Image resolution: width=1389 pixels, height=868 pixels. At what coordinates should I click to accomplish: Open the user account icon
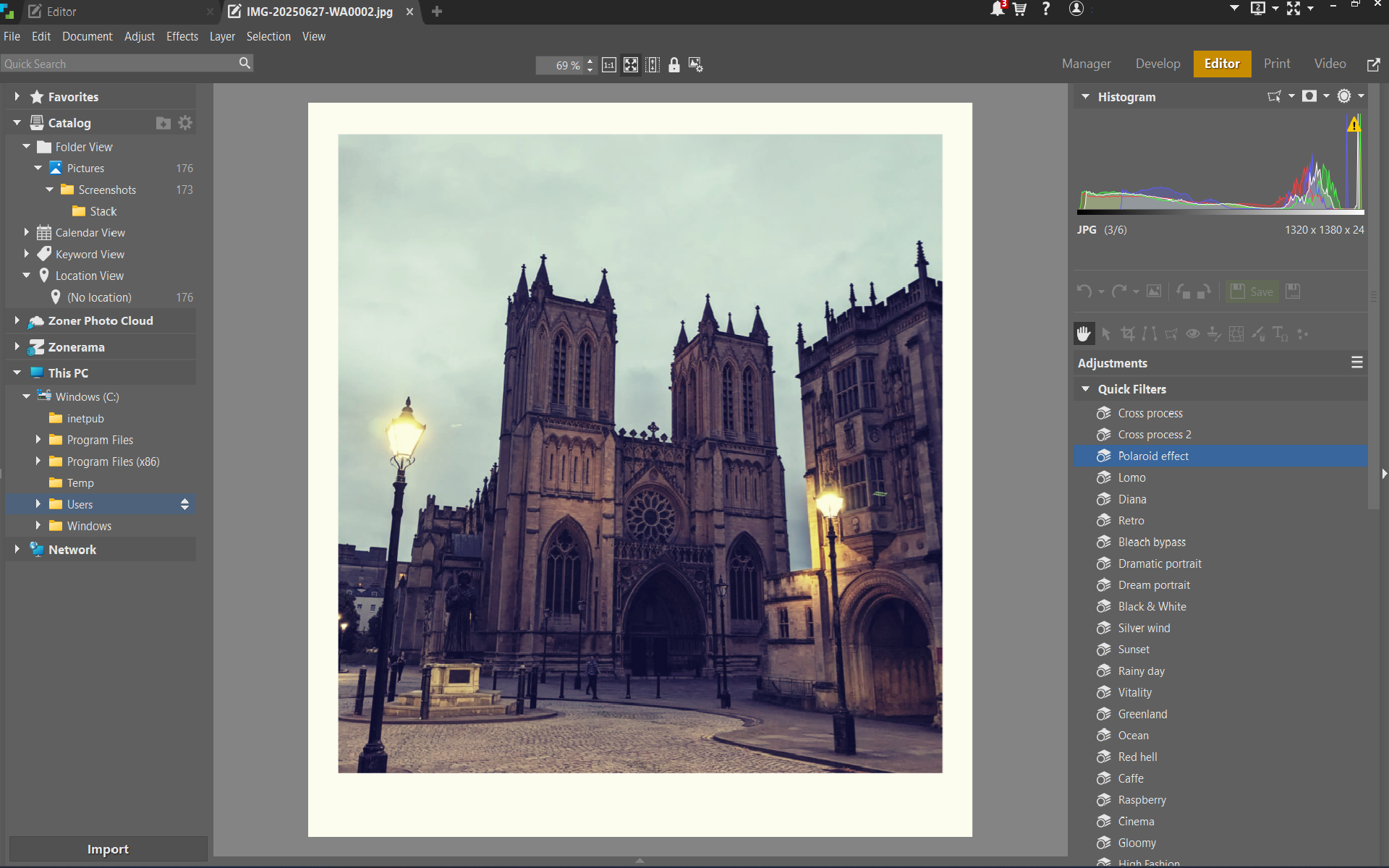click(x=1076, y=9)
